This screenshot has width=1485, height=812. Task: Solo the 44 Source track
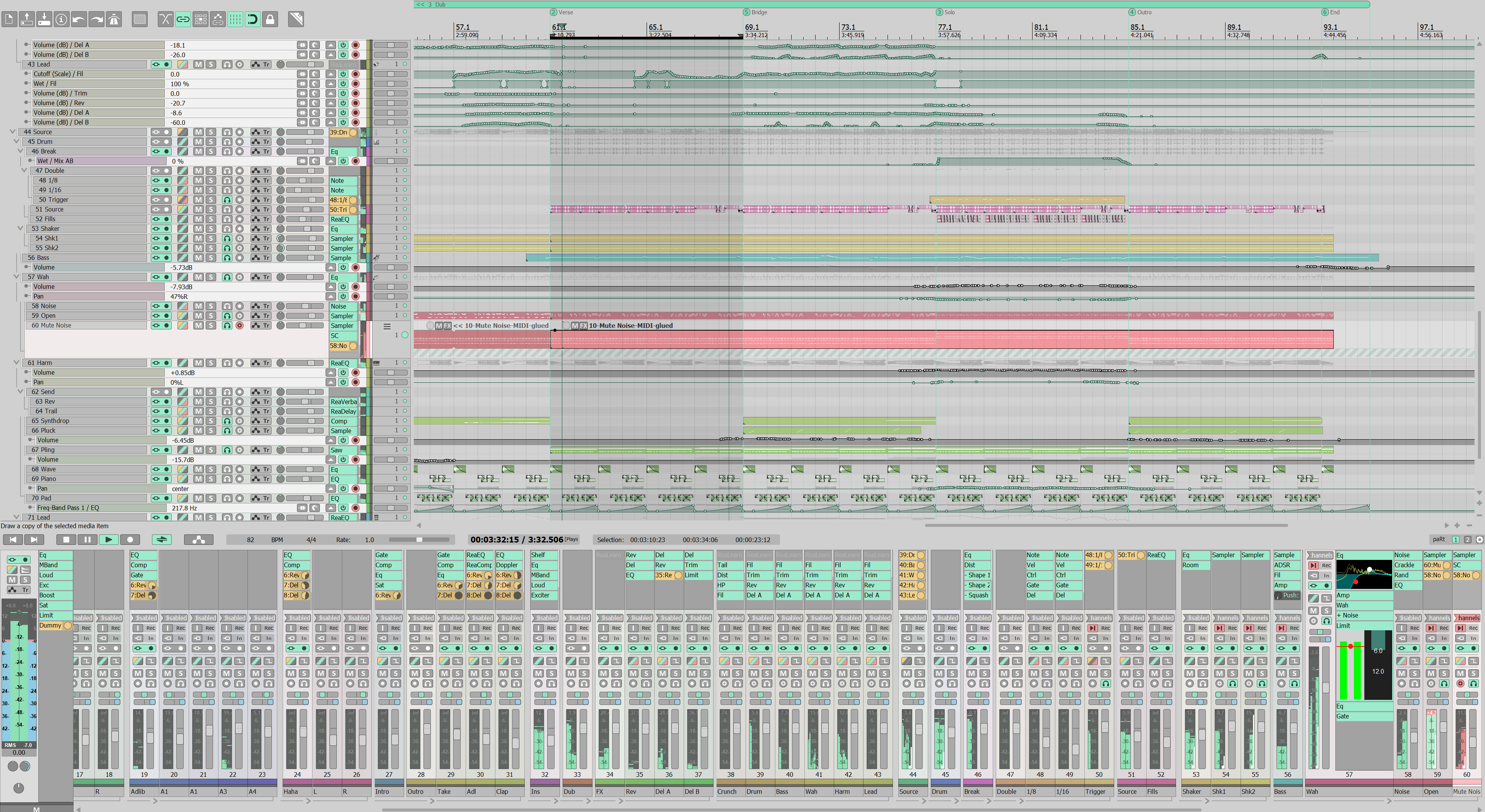point(211,132)
